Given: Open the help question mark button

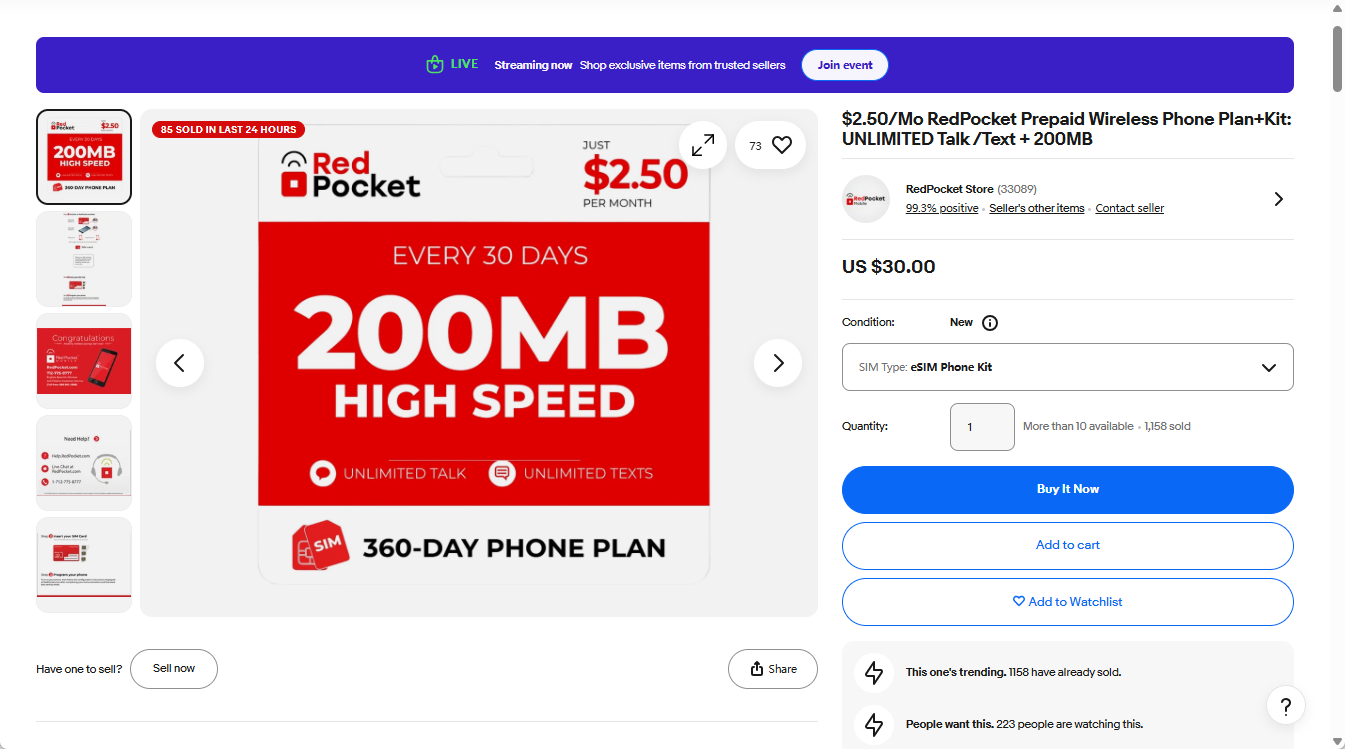Looking at the screenshot, I should (x=1286, y=705).
